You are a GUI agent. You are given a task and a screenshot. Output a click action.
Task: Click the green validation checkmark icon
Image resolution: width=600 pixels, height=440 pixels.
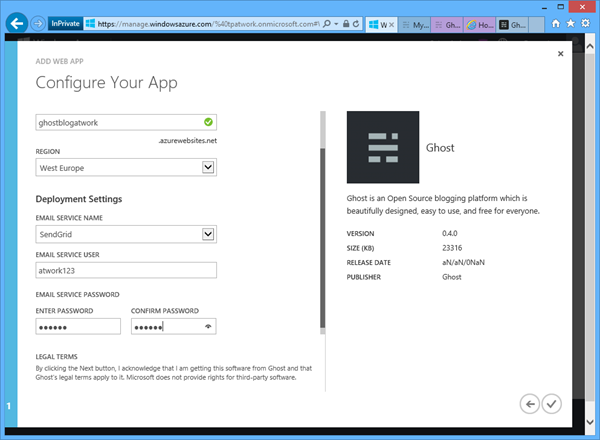[208, 122]
